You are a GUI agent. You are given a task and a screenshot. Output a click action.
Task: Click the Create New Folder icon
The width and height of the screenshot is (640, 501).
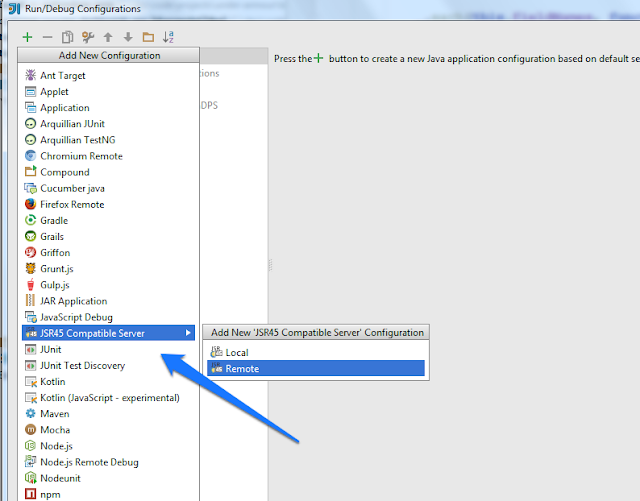(148, 37)
